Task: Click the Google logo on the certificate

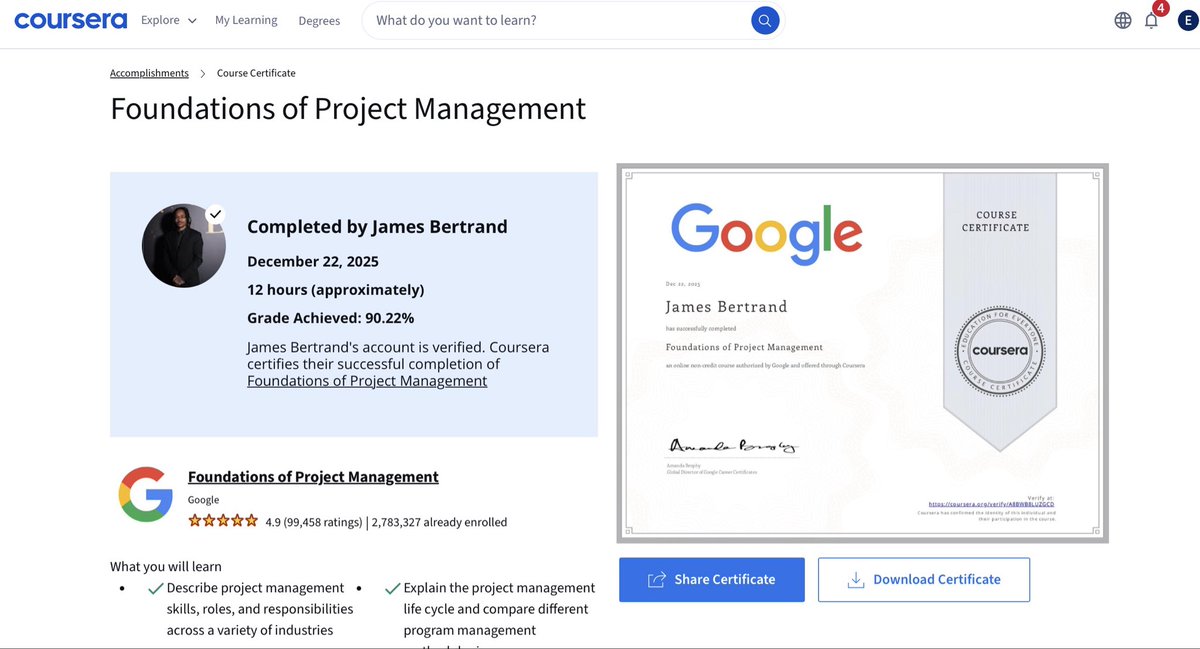Action: pyautogui.click(x=766, y=232)
